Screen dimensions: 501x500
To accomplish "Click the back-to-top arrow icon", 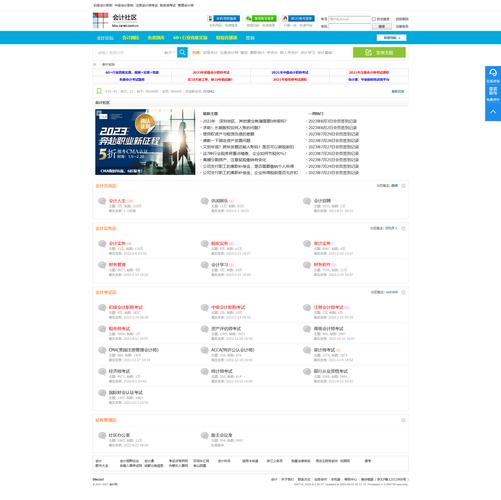I will pyautogui.click(x=493, y=112).
